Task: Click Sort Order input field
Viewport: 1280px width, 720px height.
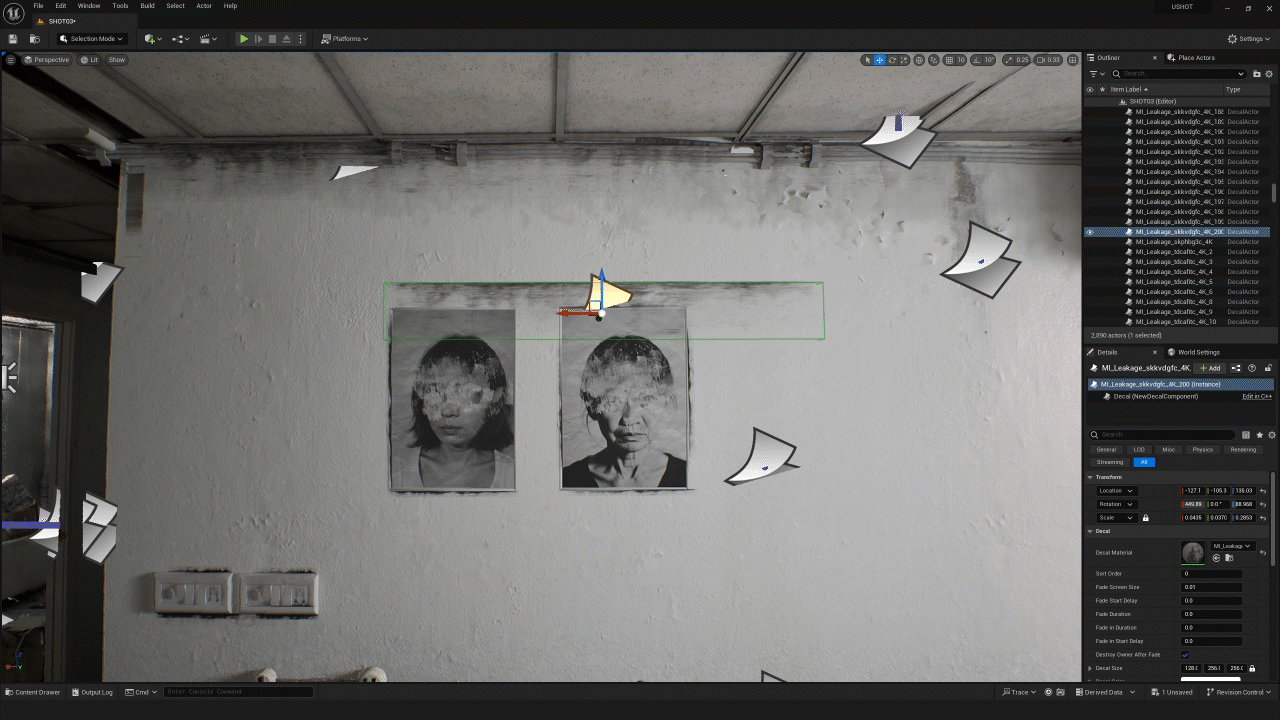Action: coord(1211,574)
